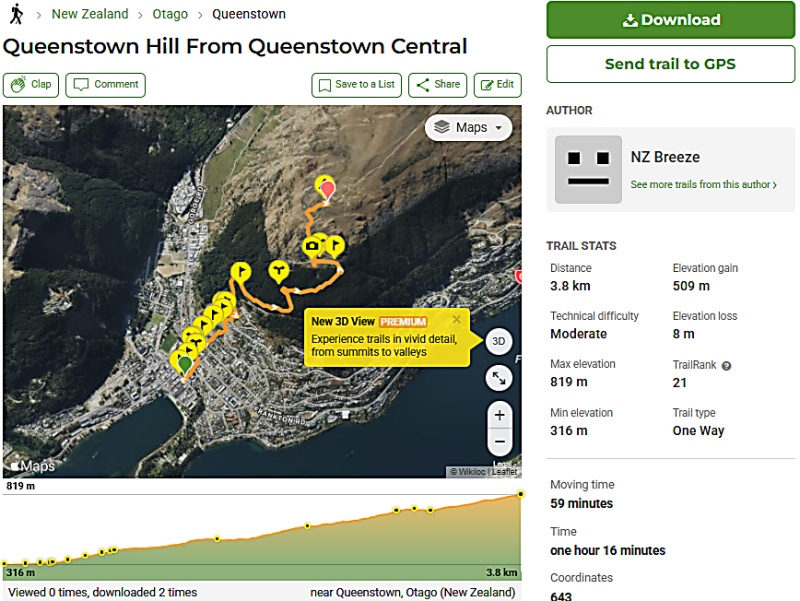Click the hiking activity icon in breadcrumb

point(16,14)
